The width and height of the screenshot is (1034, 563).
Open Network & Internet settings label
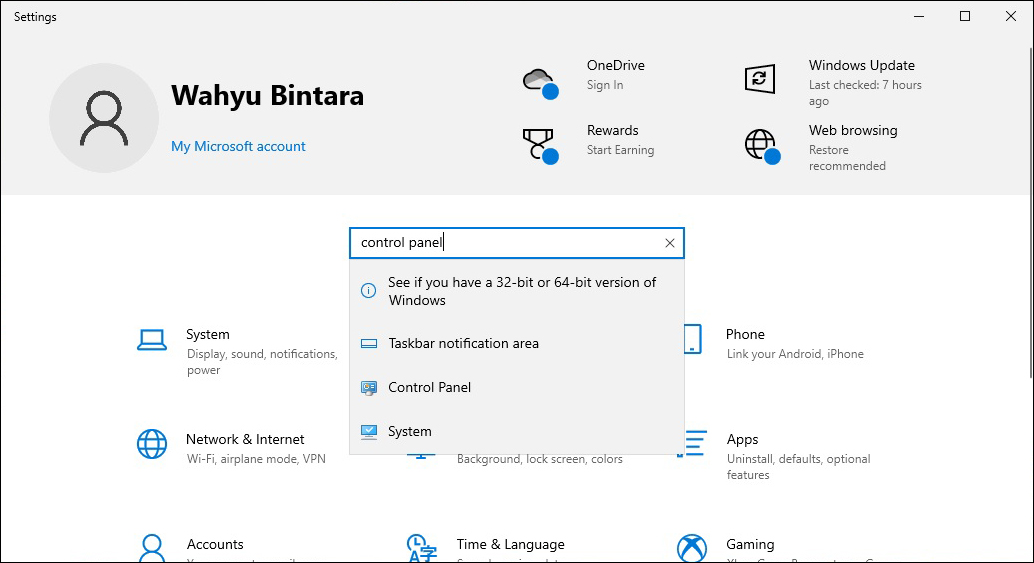point(245,439)
